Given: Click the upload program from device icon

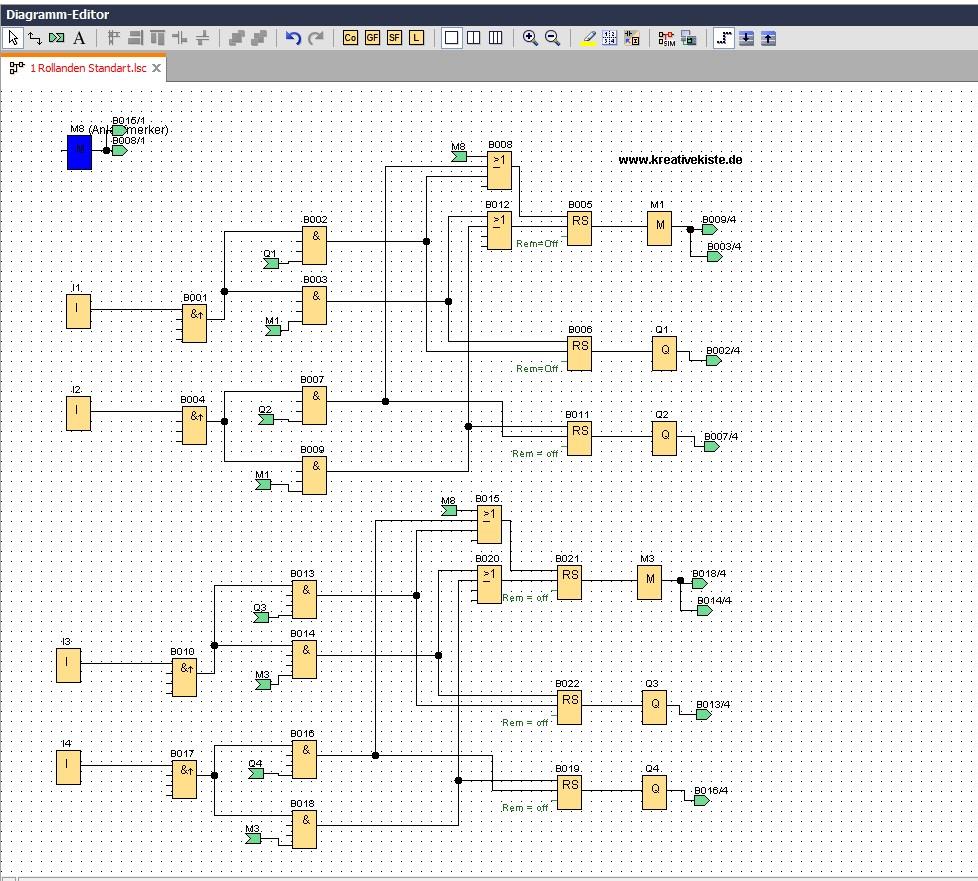Looking at the screenshot, I should 770,38.
